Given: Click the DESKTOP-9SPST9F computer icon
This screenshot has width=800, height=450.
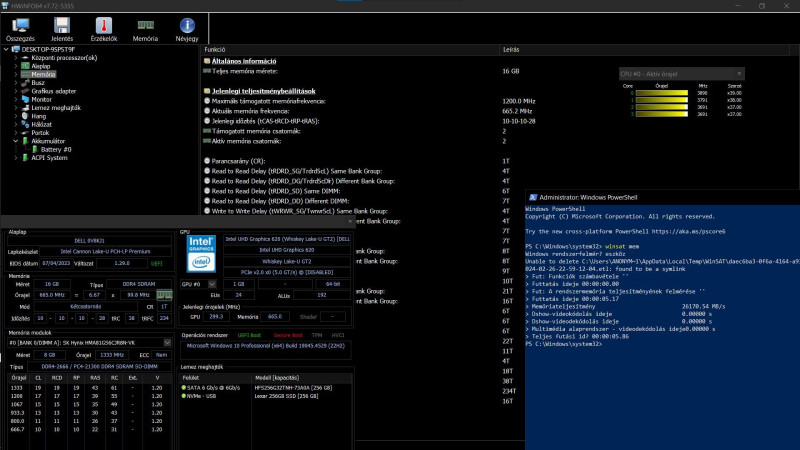Looking at the screenshot, I should (x=15, y=49).
